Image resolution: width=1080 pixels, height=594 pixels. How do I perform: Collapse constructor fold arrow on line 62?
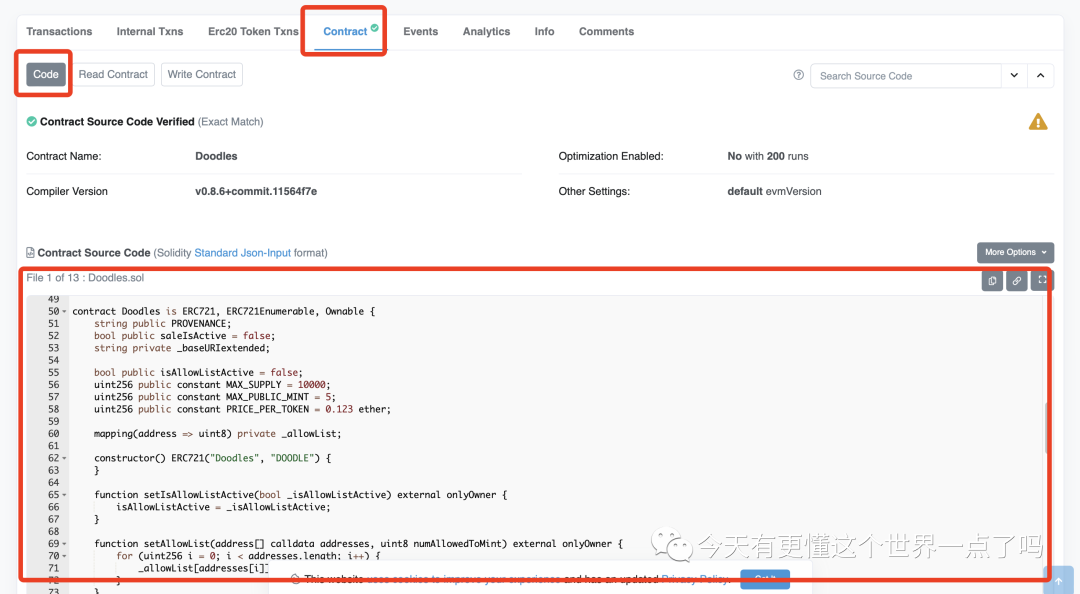pyautogui.click(x=65, y=459)
